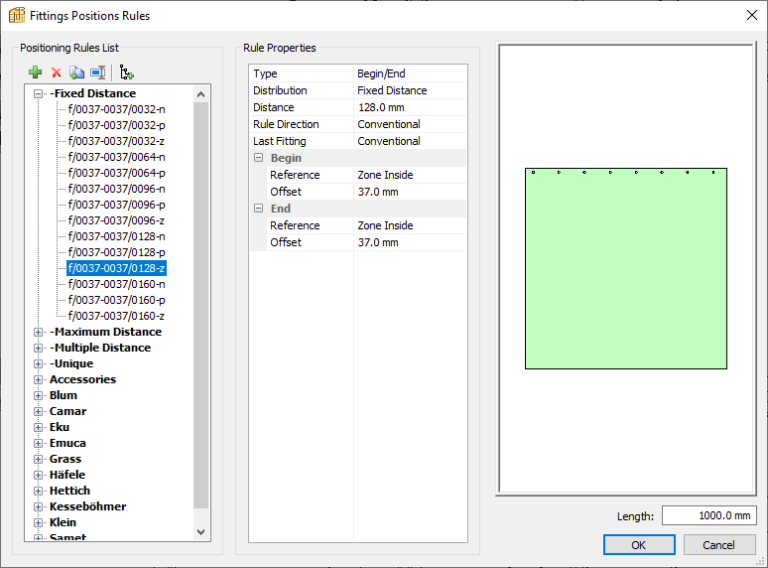Expand the Hettich folder node
Screen dimensions: 768x568
click(x=38, y=491)
